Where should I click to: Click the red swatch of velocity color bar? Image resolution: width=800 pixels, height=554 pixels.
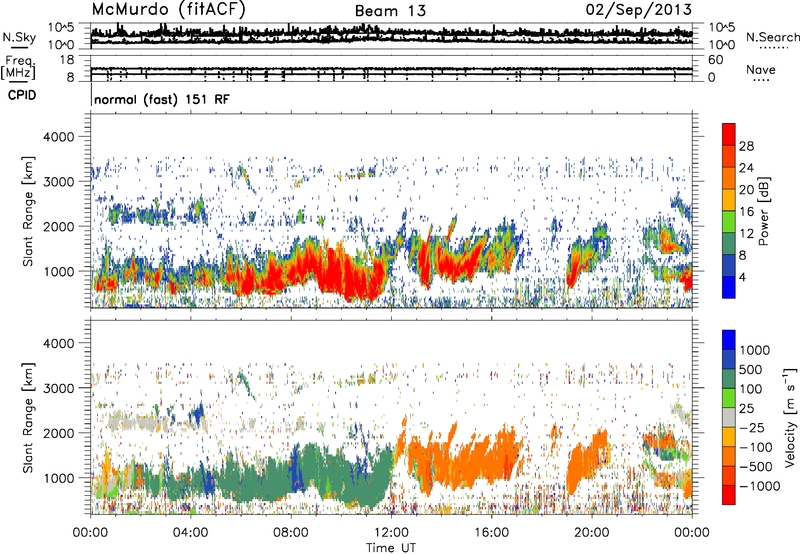click(x=729, y=495)
